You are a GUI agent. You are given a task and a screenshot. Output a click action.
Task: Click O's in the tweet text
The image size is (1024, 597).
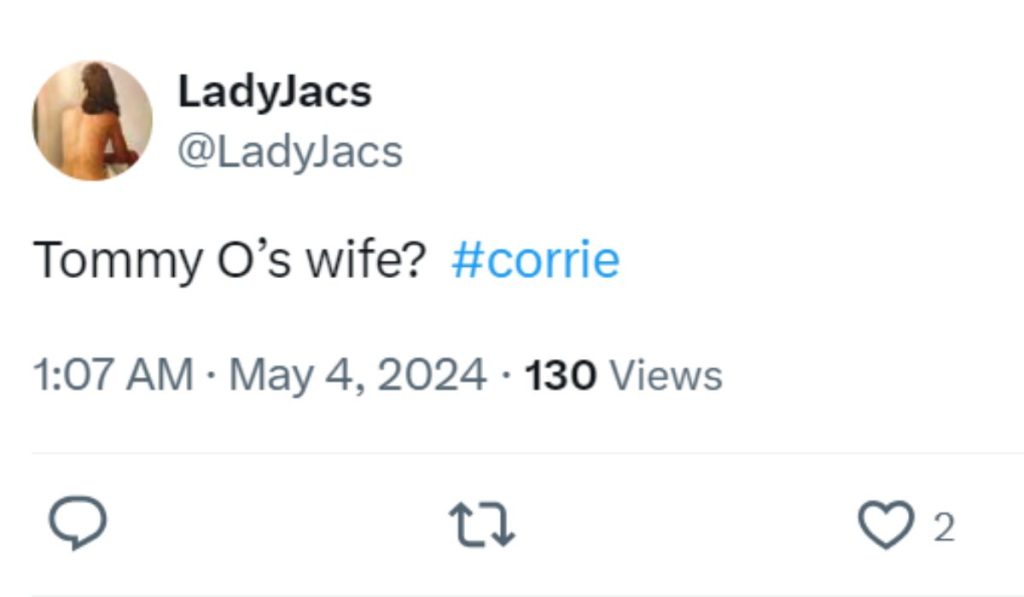[254, 260]
